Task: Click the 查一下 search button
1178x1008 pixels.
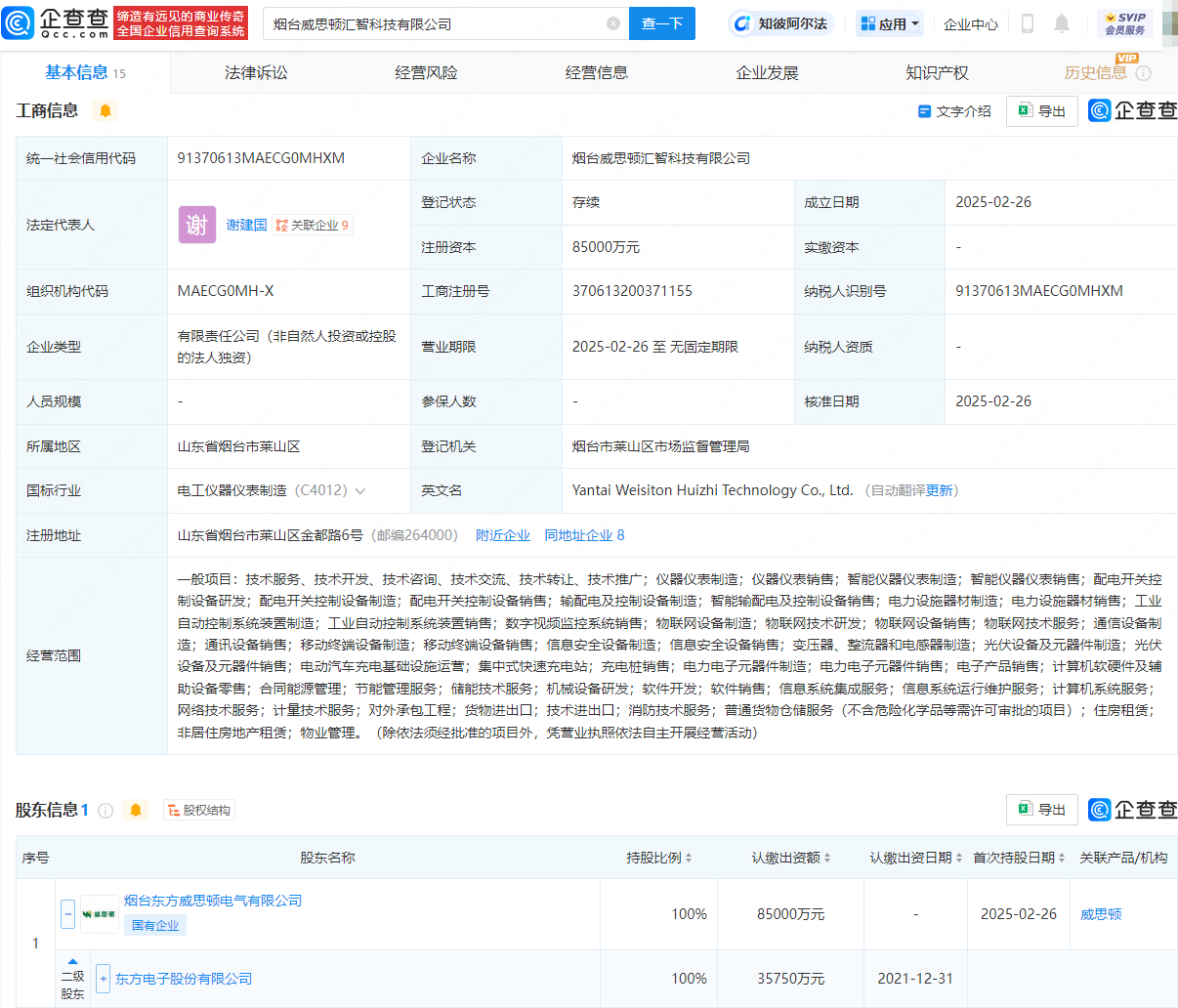Action: click(662, 23)
